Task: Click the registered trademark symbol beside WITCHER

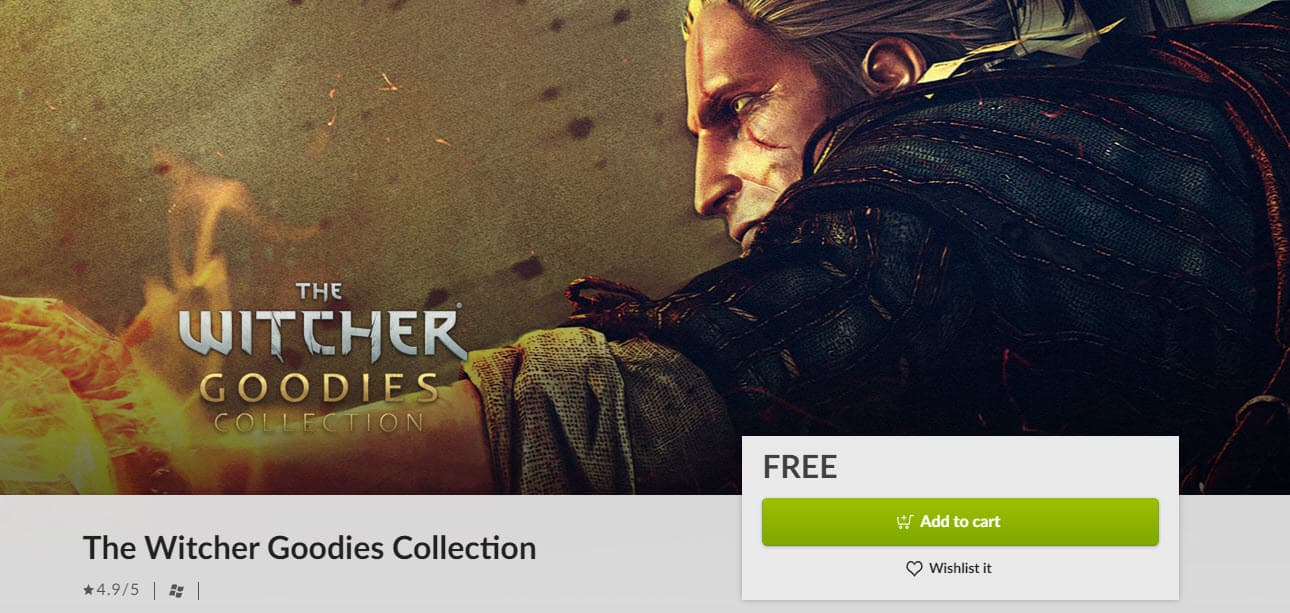Action: 459,307
